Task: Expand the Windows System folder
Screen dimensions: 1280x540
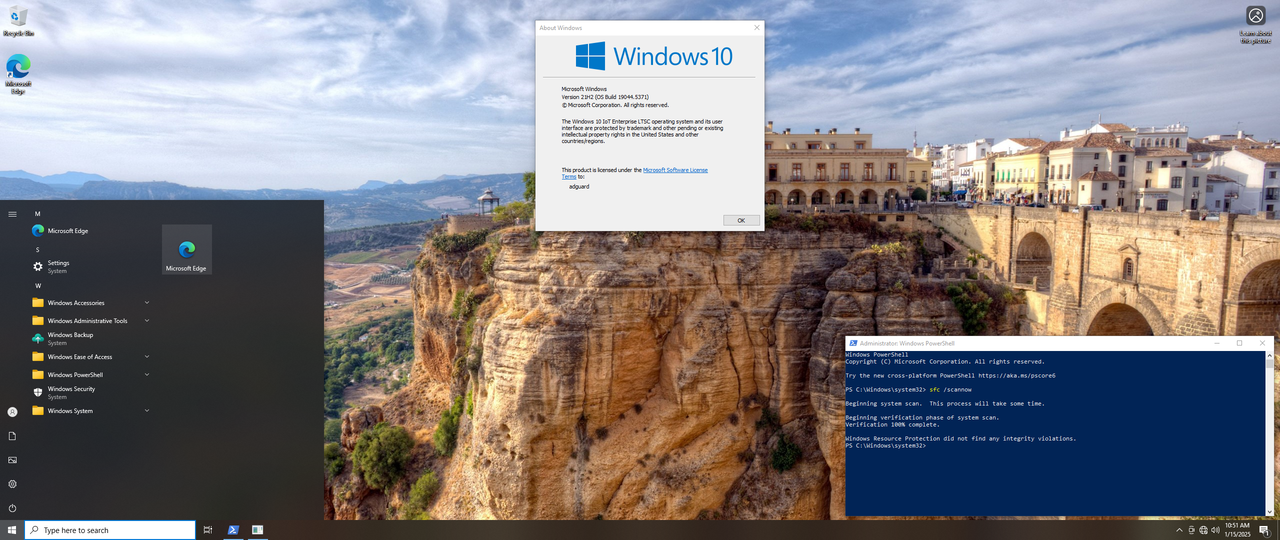Action: pos(90,411)
